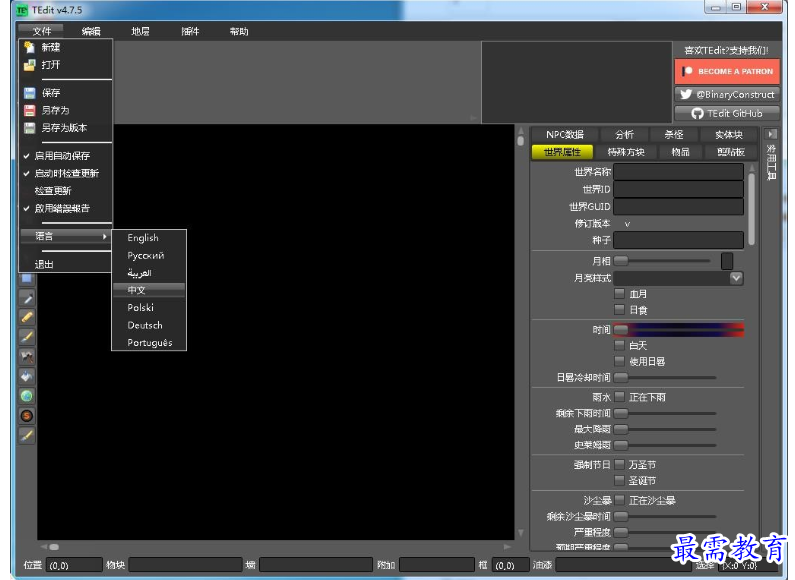Expand the 语言 submenu entry

coord(65,236)
